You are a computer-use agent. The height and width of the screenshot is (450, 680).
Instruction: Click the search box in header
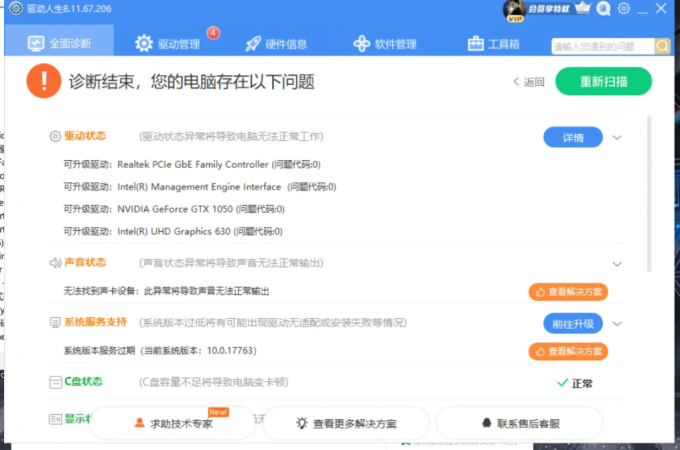coord(602,46)
